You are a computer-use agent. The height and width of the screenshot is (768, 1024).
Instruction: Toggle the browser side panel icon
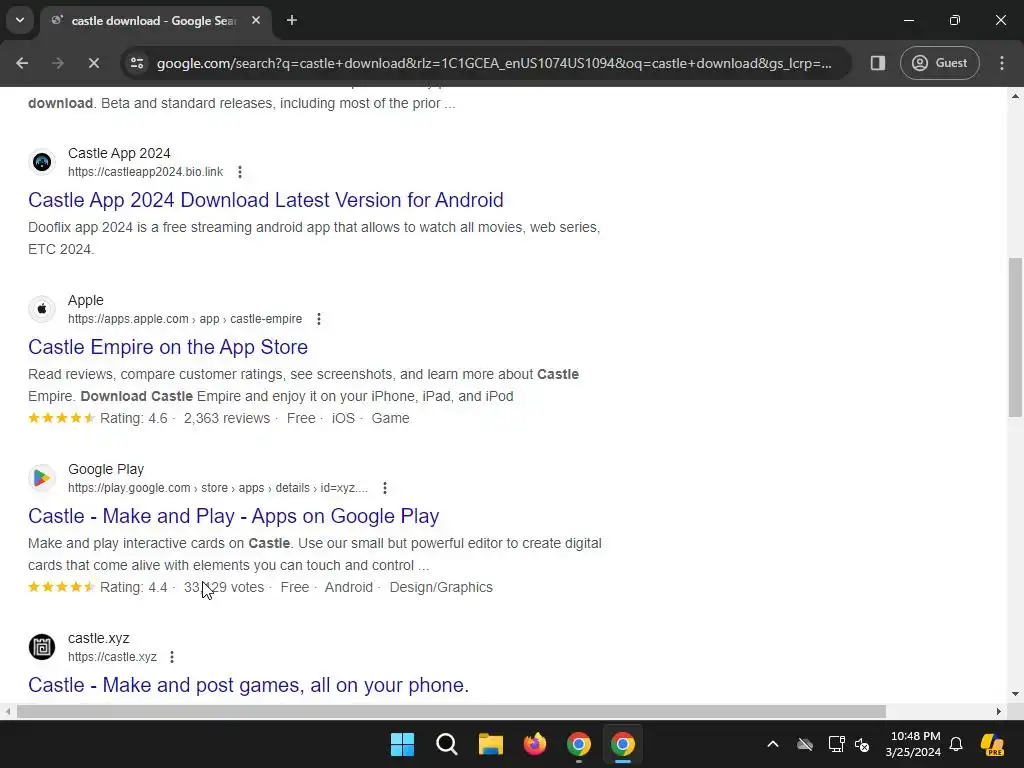pyautogui.click(x=878, y=63)
